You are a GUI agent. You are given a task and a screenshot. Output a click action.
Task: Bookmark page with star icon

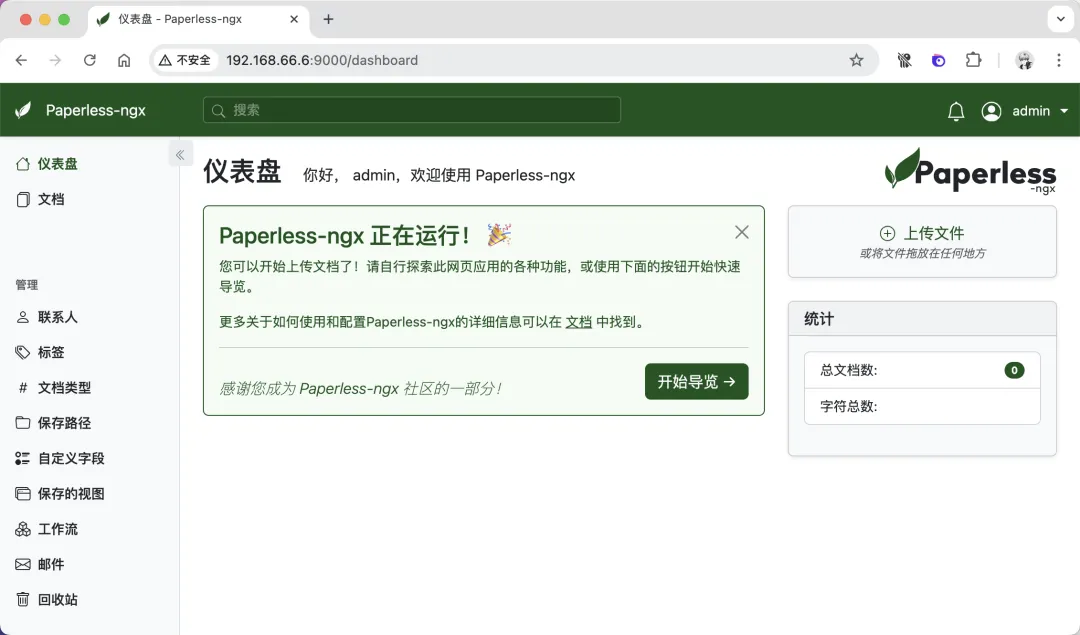856,61
